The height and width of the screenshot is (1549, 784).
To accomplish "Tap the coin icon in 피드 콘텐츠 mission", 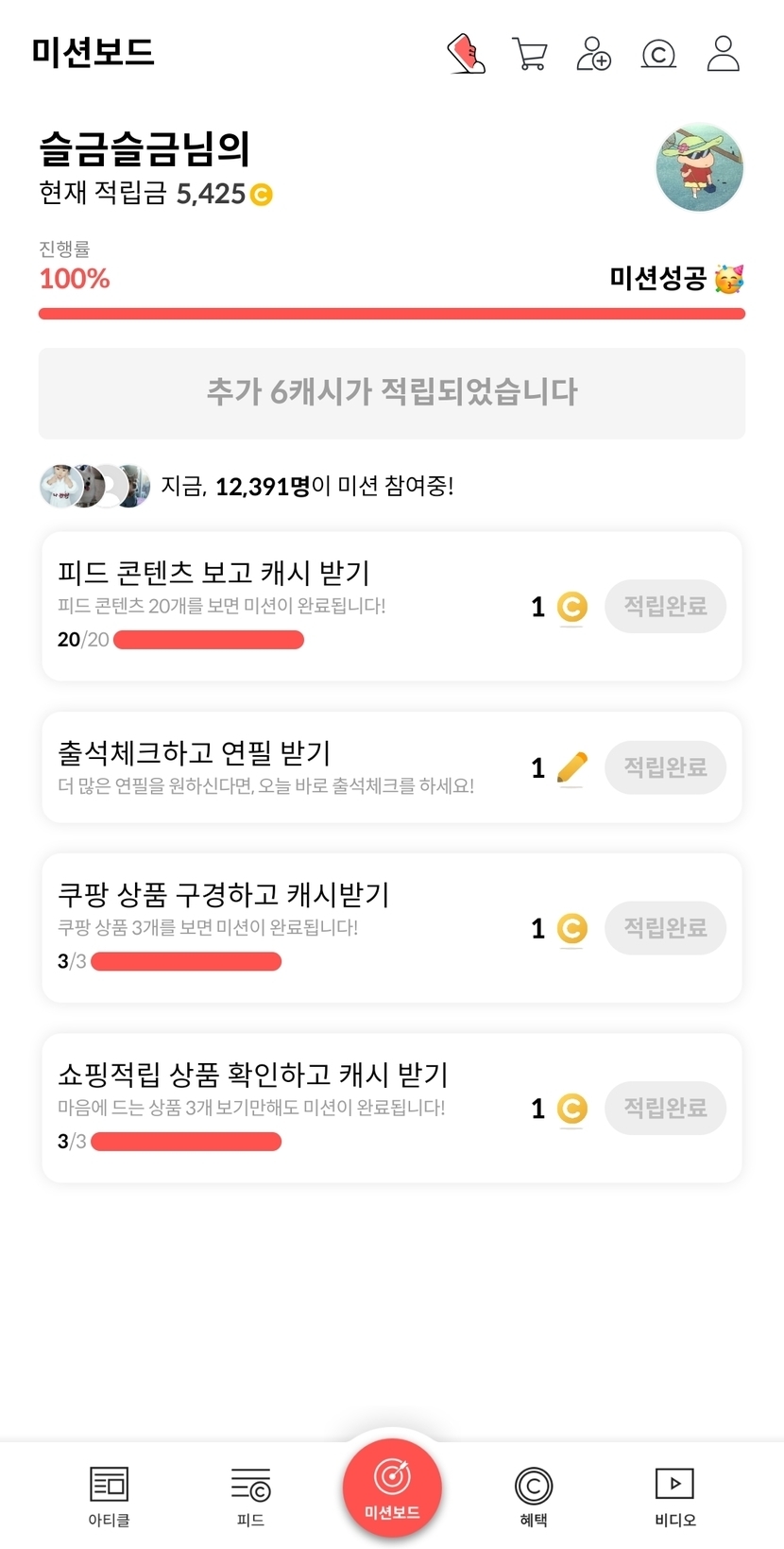I will 571,607.
